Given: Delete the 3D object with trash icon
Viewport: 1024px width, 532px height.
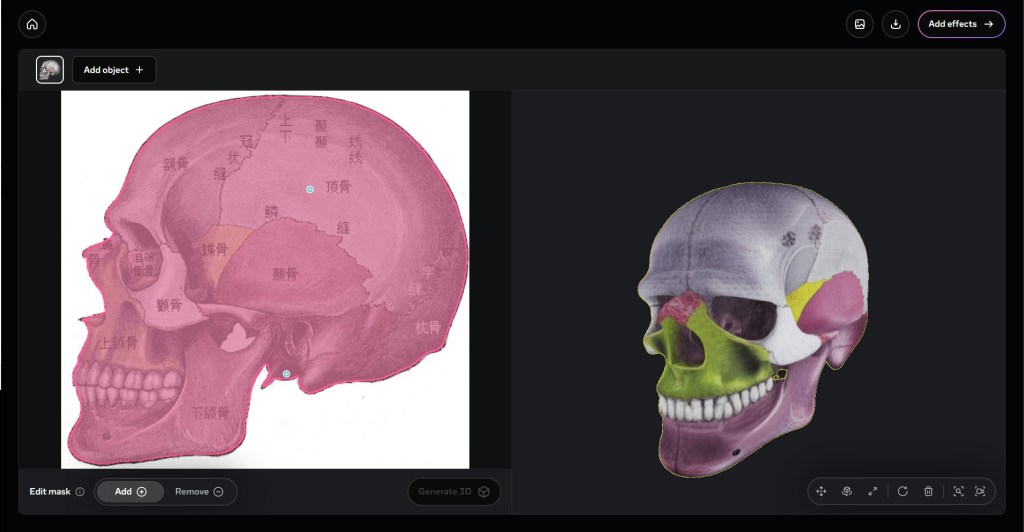Looking at the screenshot, I should pyautogui.click(x=929, y=491).
